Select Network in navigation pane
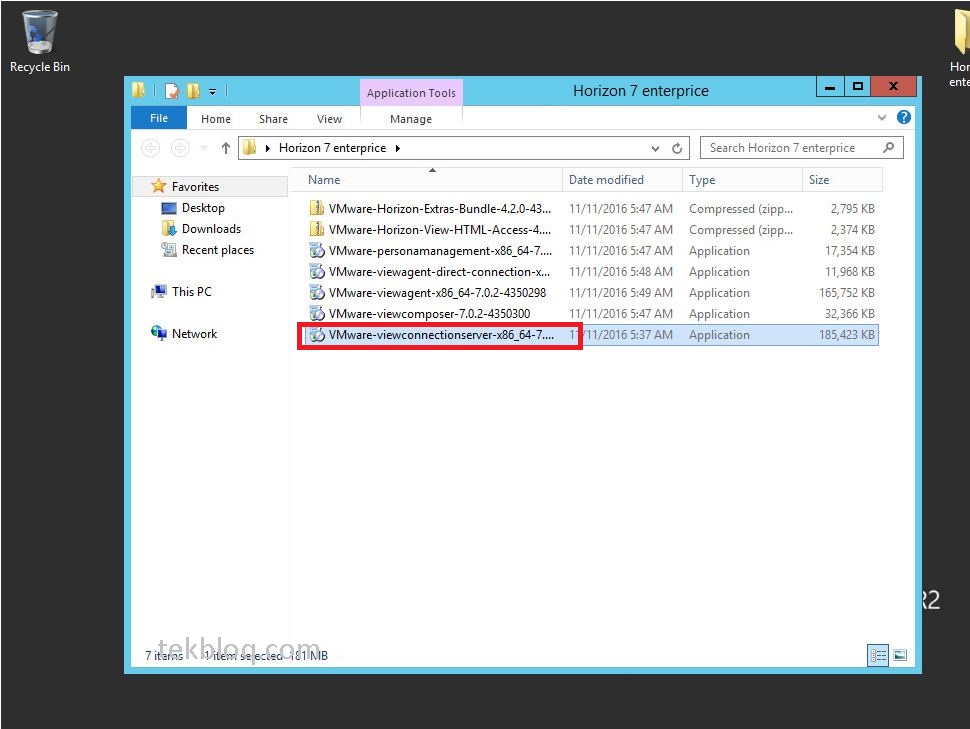The width and height of the screenshot is (970, 729). (x=194, y=334)
